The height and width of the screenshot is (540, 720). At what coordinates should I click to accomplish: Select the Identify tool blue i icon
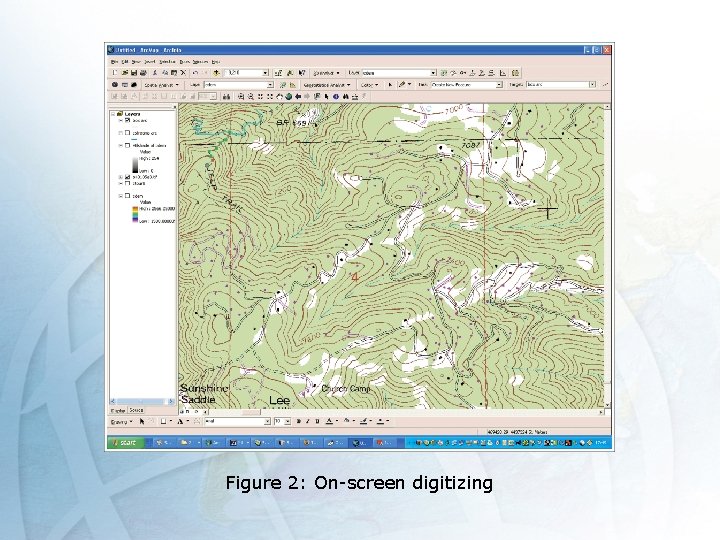tap(336, 96)
